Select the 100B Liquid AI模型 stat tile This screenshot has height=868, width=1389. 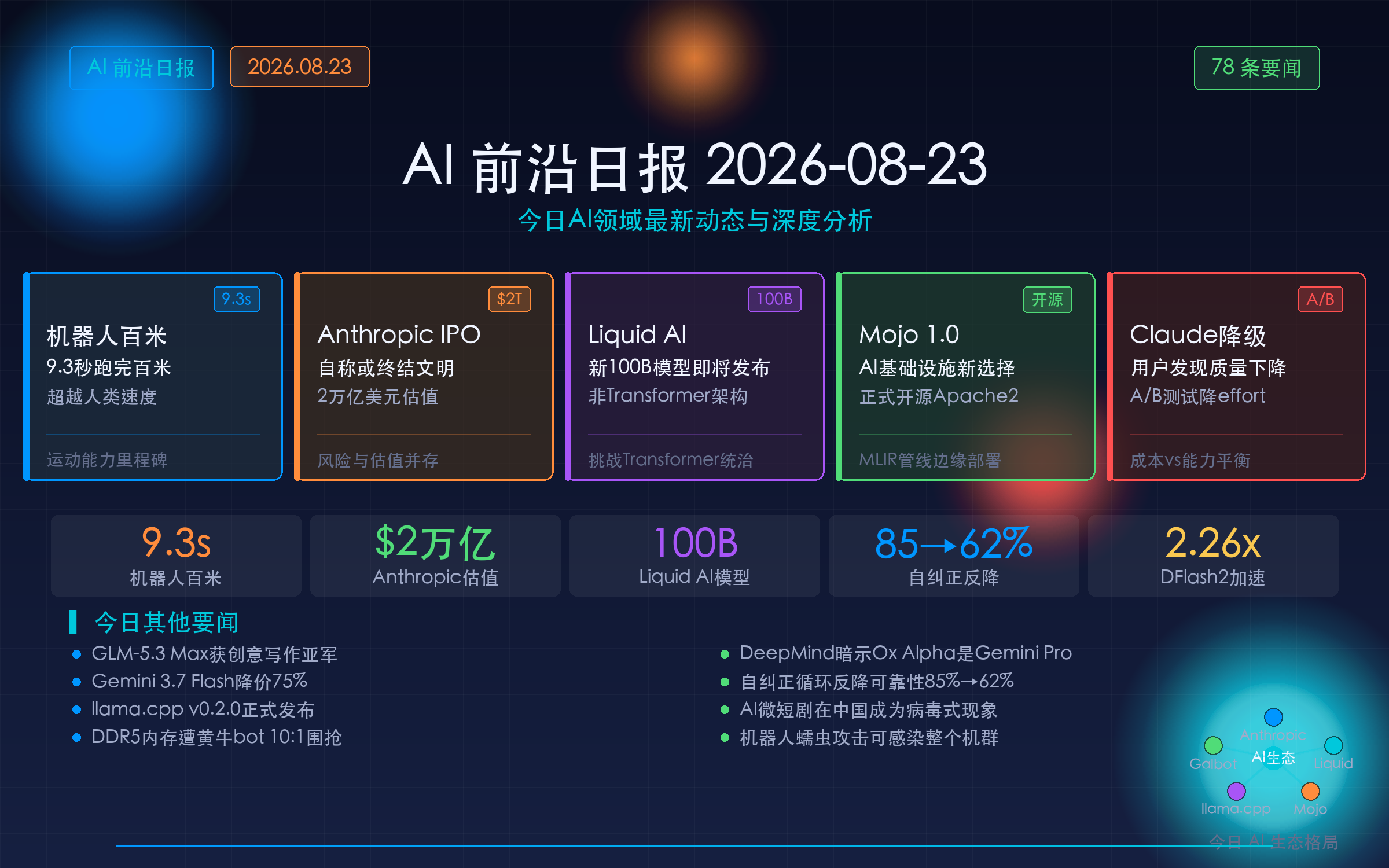694,556
